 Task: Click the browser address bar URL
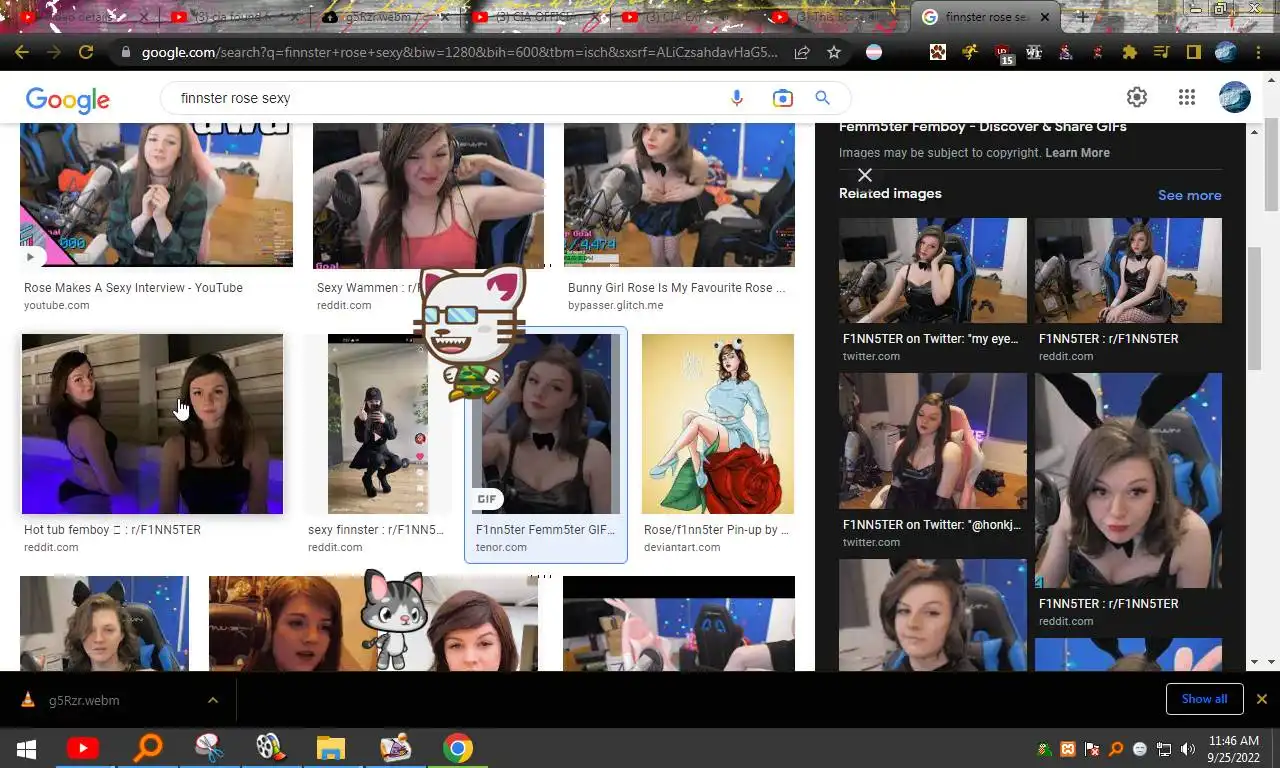tap(459, 52)
